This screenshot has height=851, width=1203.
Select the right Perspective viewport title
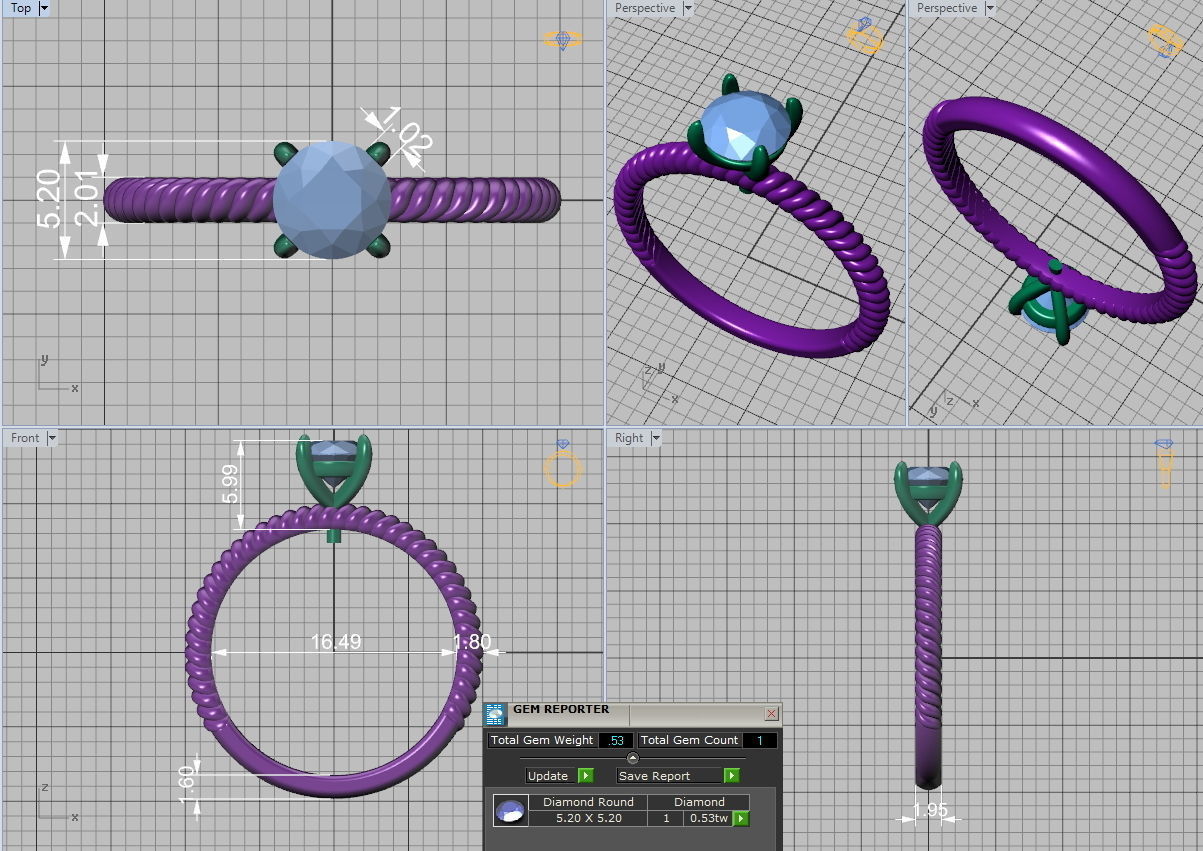coord(947,8)
